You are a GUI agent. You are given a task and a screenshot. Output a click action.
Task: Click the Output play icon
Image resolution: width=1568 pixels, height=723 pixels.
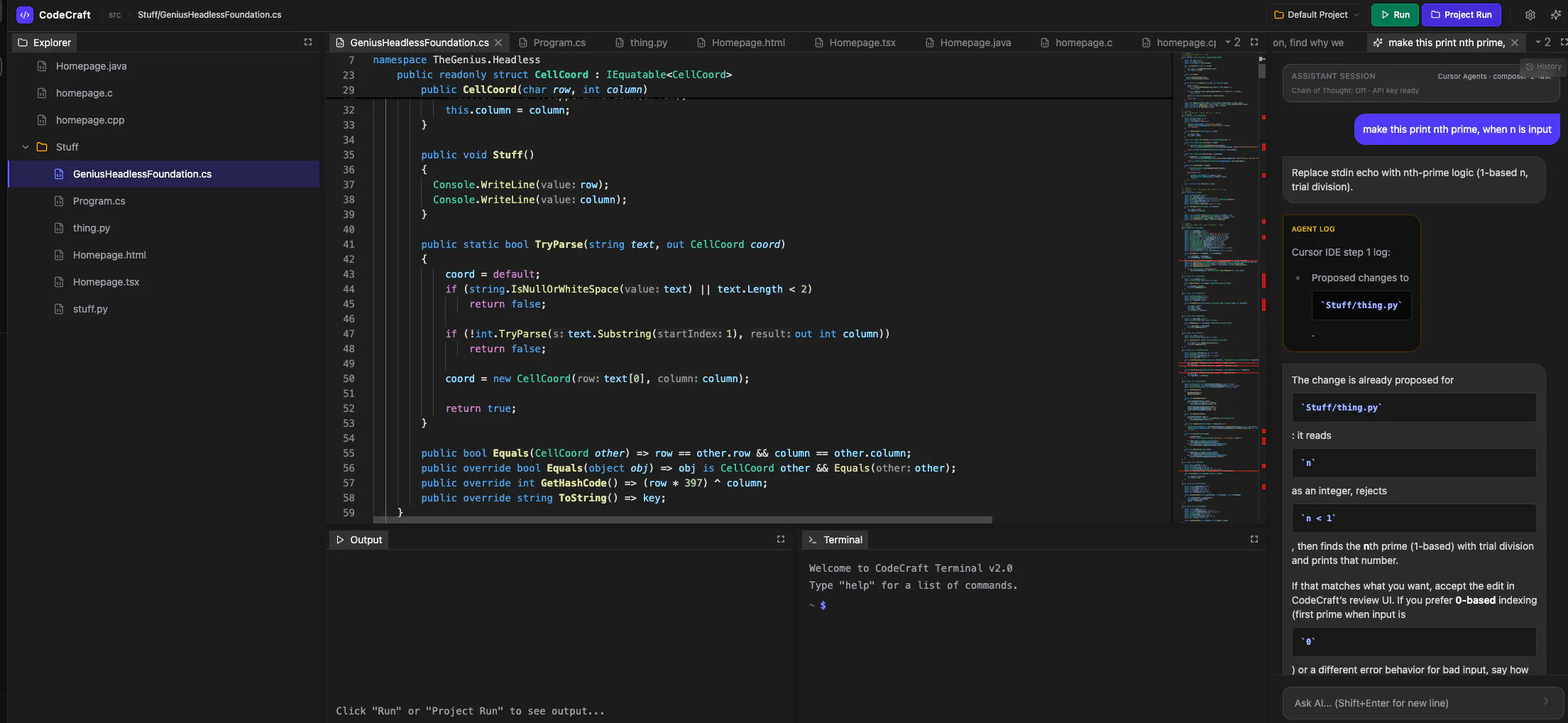coord(340,540)
